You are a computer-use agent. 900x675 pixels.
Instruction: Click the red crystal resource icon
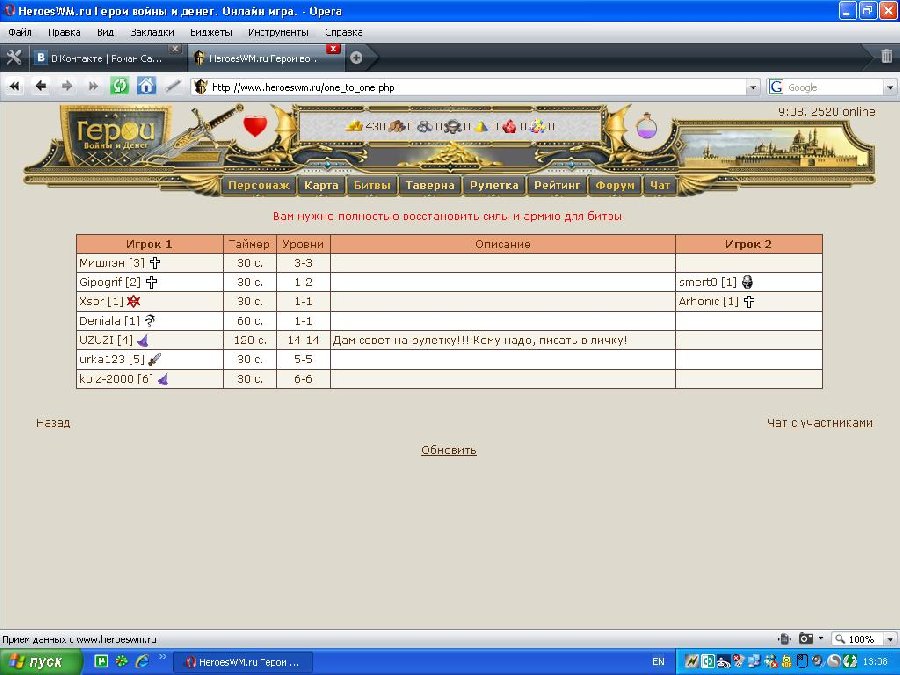(509, 126)
